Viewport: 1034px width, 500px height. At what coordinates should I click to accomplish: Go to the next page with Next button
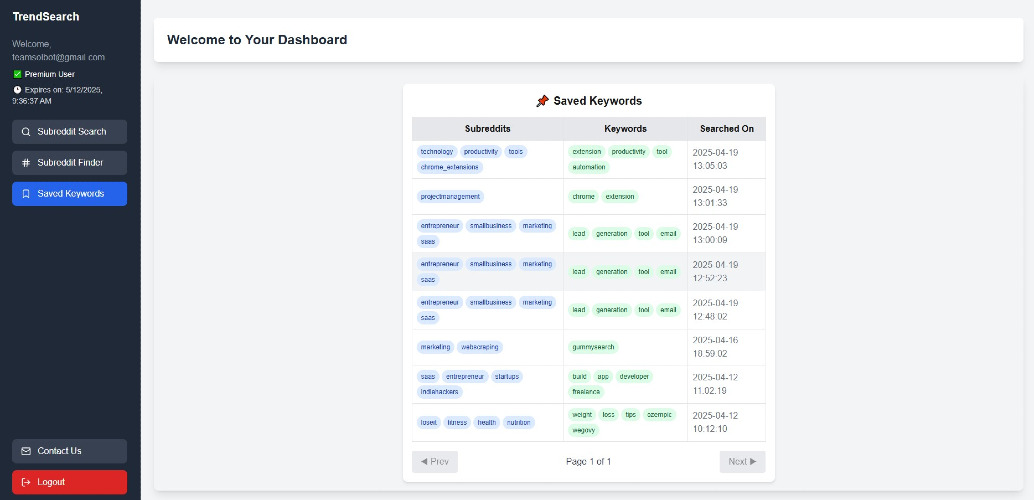[x=743, y=462]
